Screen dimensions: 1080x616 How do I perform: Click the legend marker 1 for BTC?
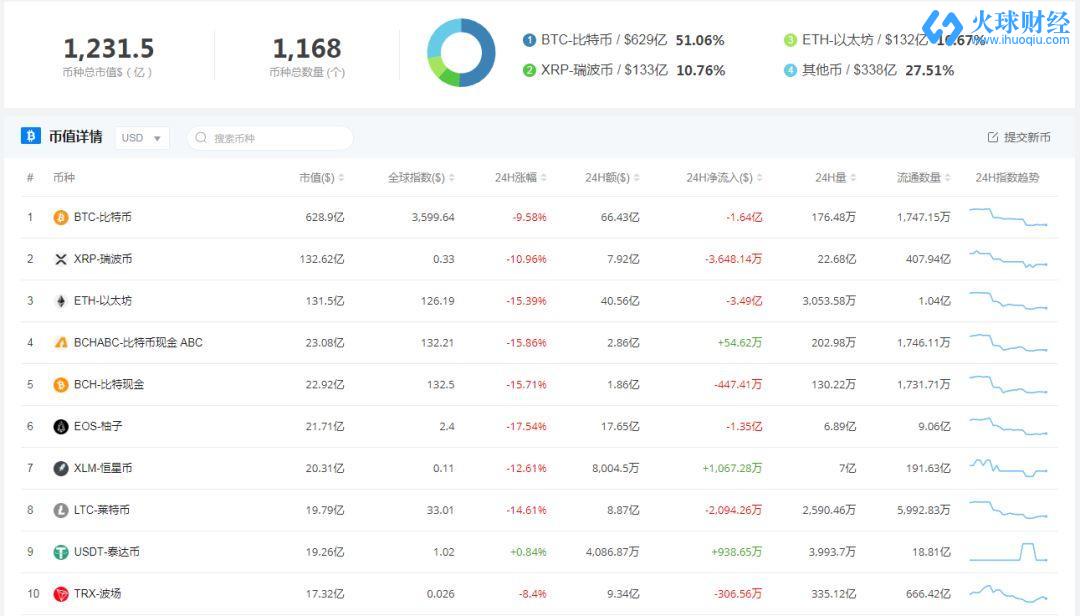click(529, 40)
